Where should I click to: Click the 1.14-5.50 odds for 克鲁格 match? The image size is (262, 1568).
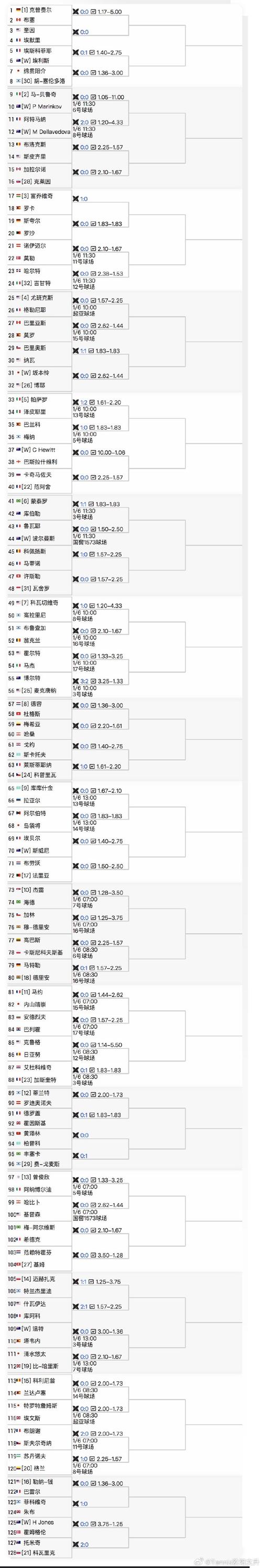click(x=110, y=1045)
